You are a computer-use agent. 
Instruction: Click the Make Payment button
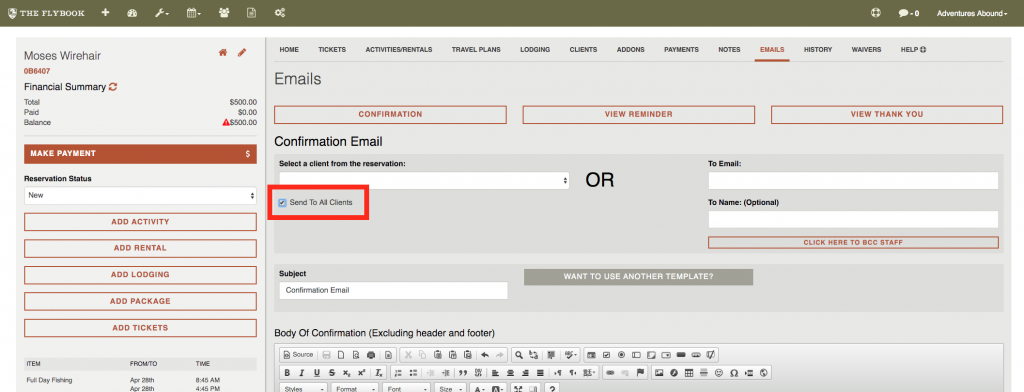click(140, 154)
